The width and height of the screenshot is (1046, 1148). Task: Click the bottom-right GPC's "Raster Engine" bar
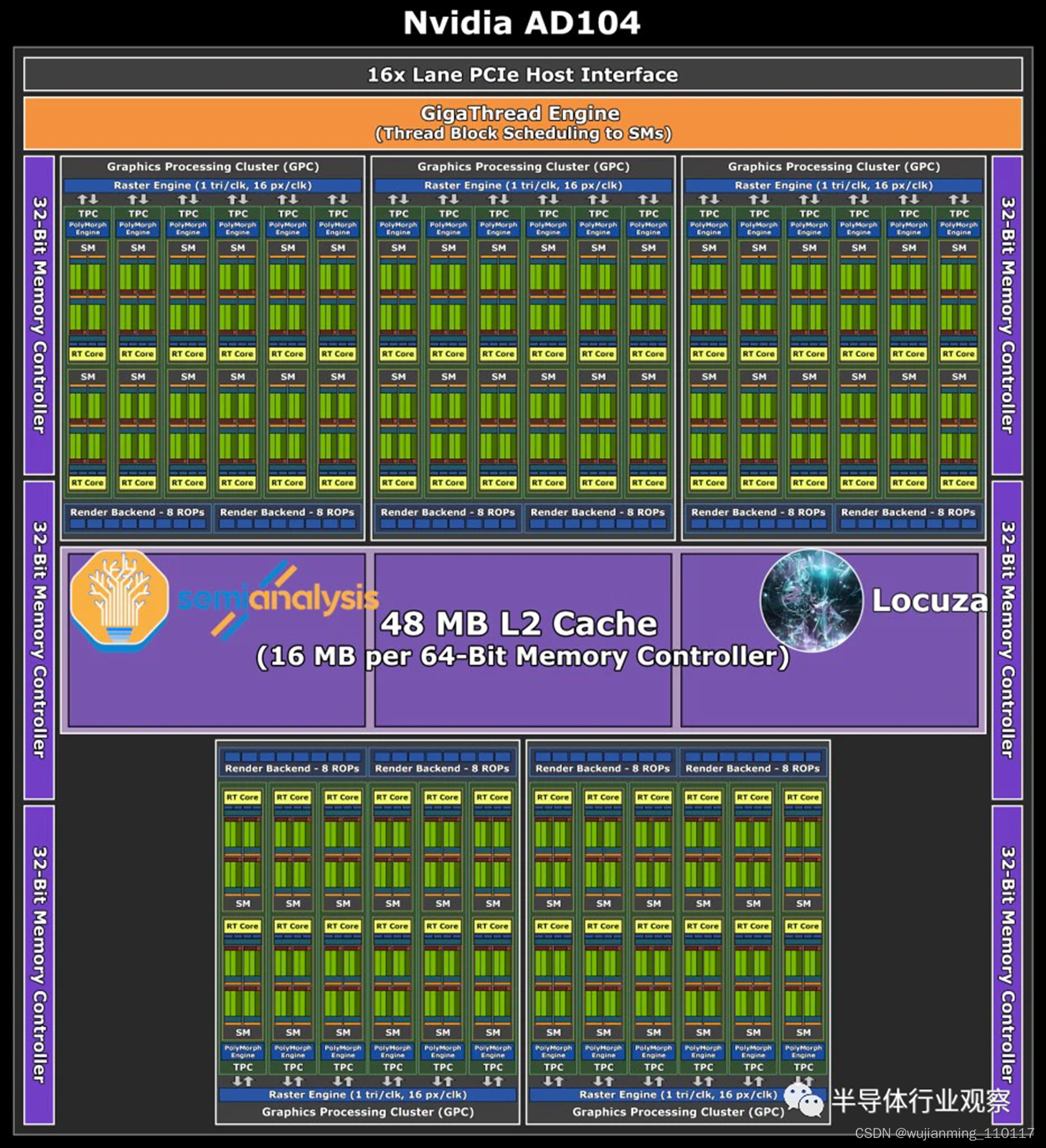679,1095
